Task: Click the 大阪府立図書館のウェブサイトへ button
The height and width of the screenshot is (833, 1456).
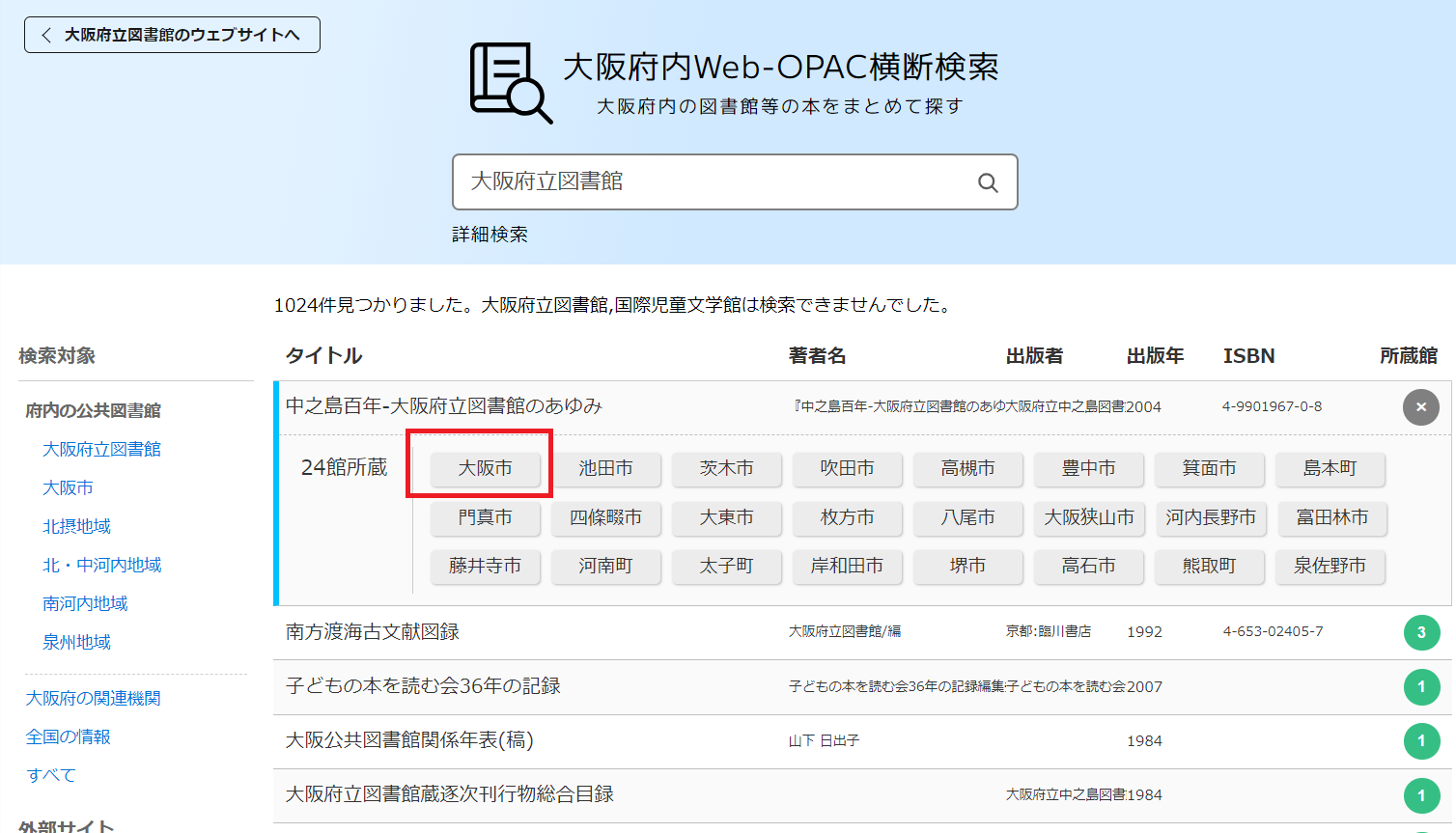Action: point(172,34)
